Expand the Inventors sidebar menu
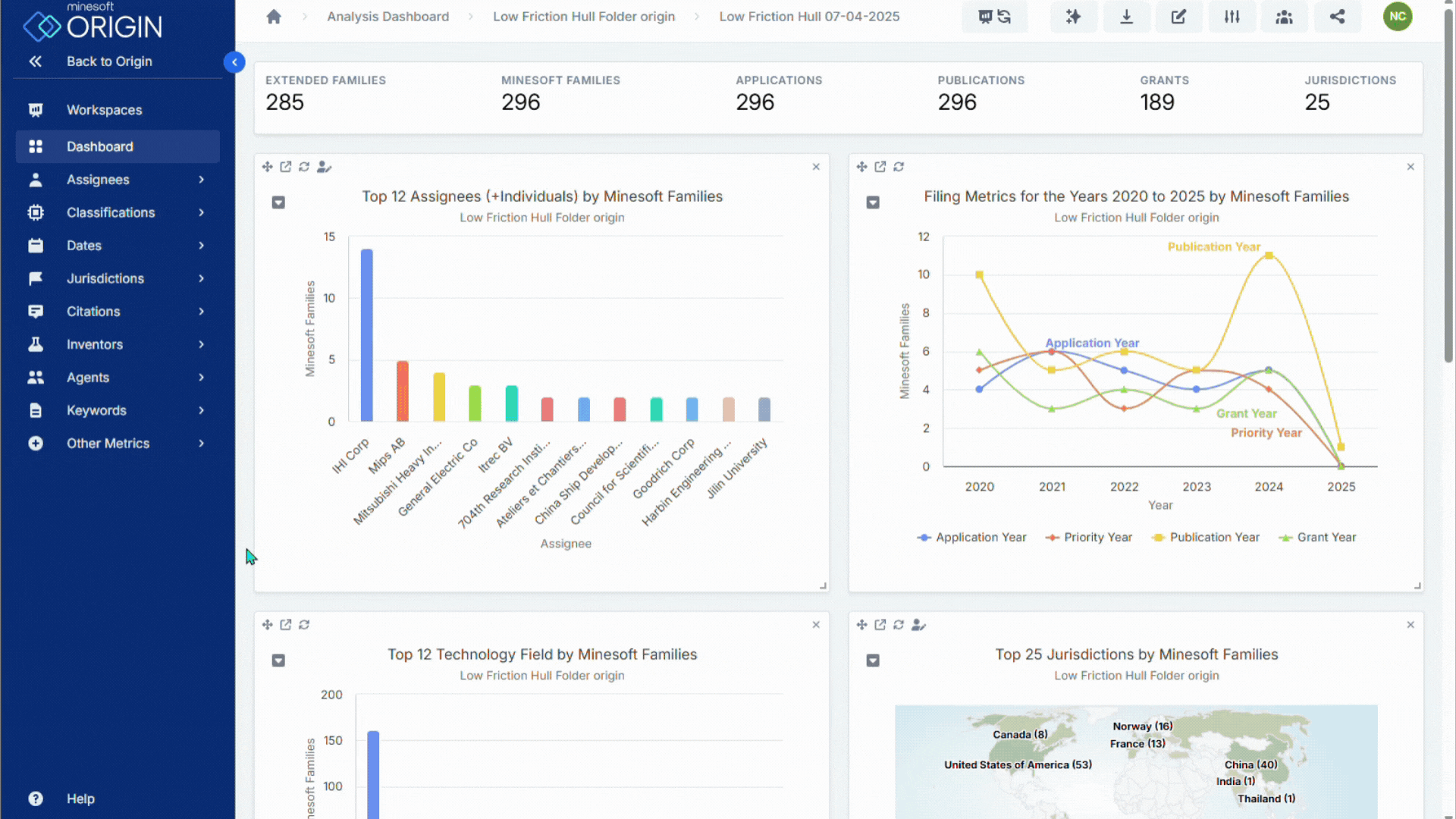 [118, 344]
